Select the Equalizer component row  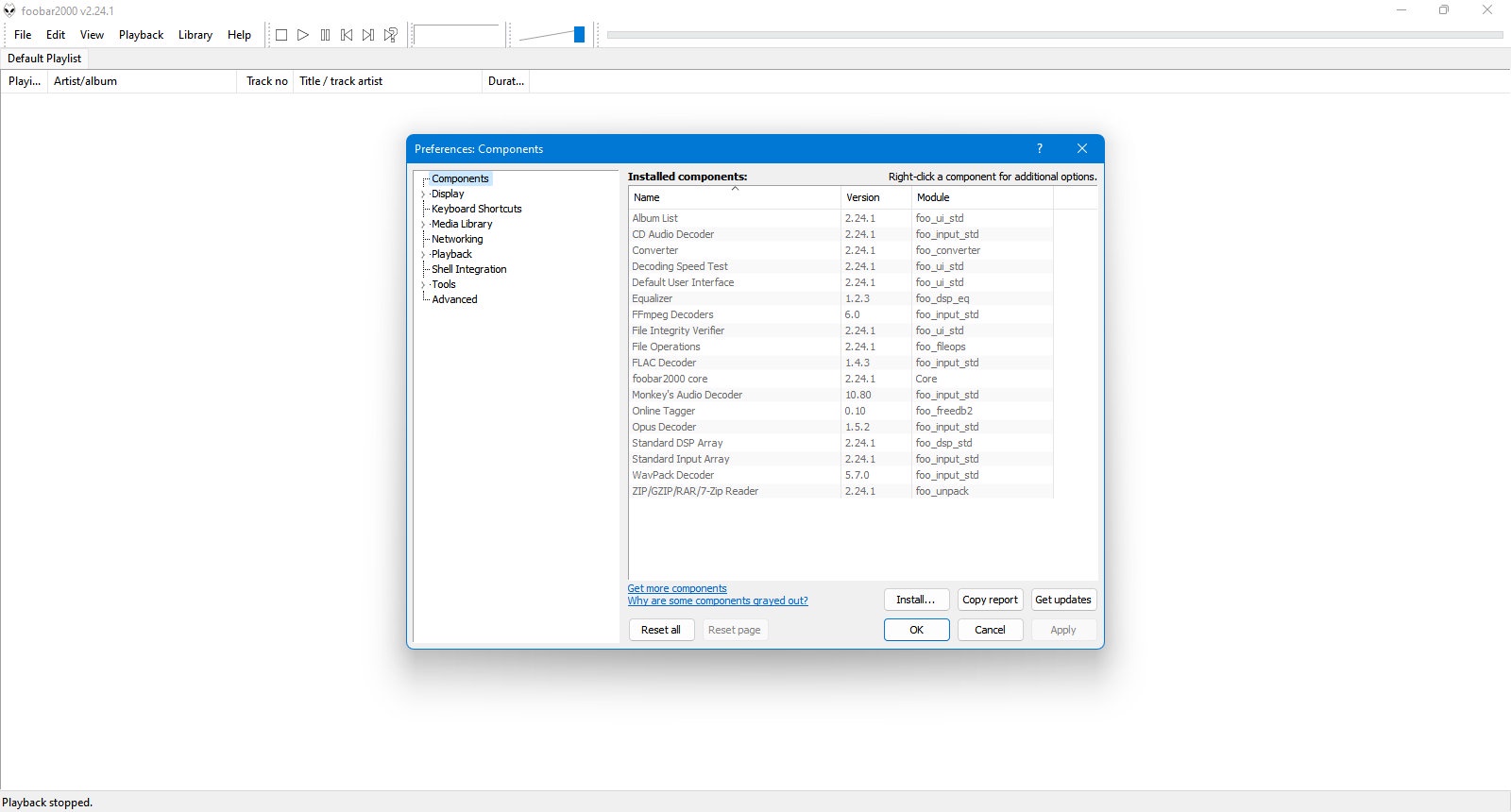[x=840, y=298]
